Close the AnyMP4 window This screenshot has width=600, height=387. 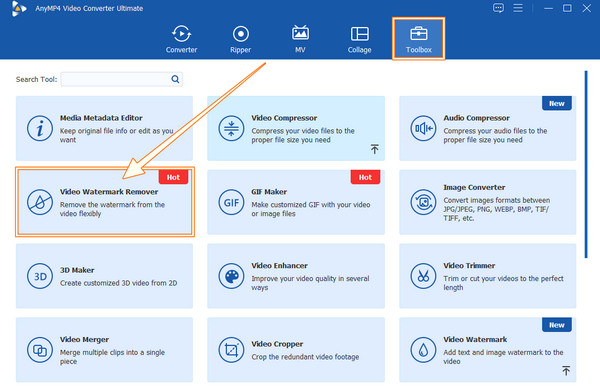tap(587, 8)
